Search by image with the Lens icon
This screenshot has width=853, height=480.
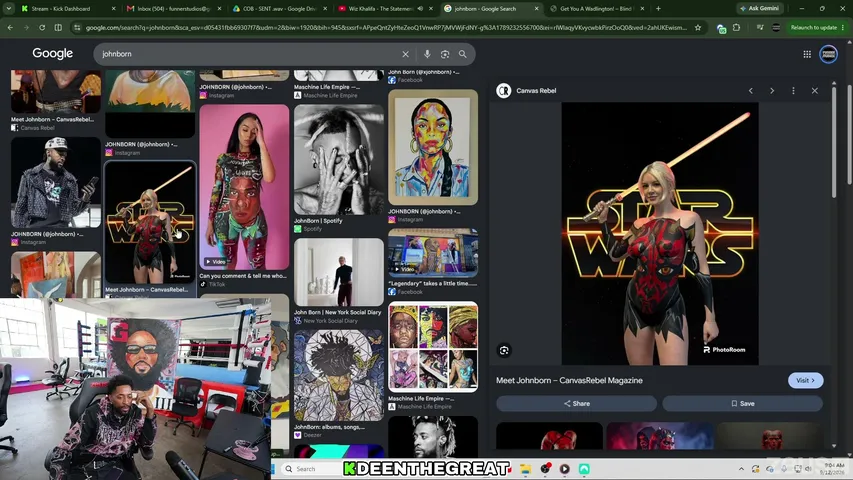pos(445,54)
